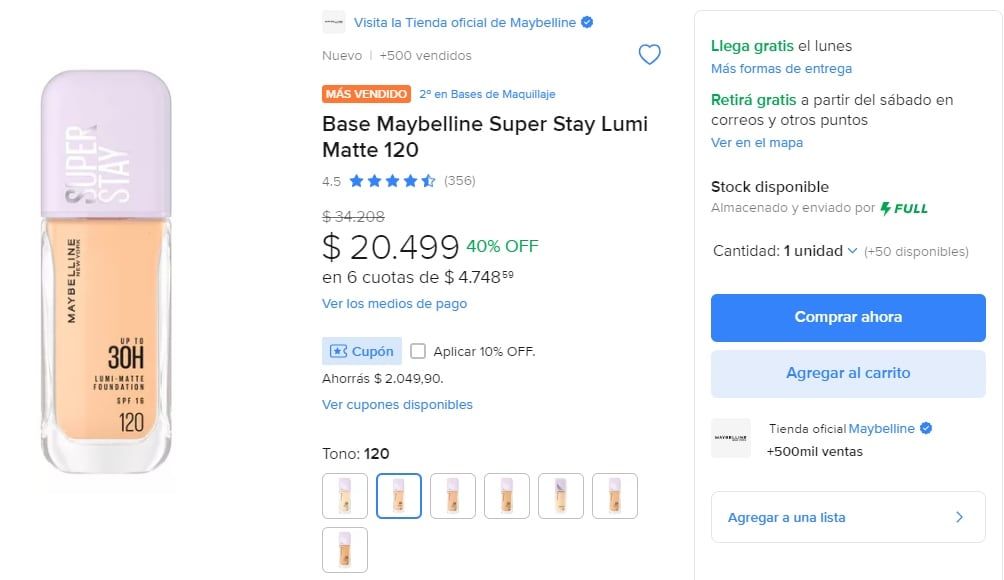Click the Maybelline logo in the seller card

731,440
